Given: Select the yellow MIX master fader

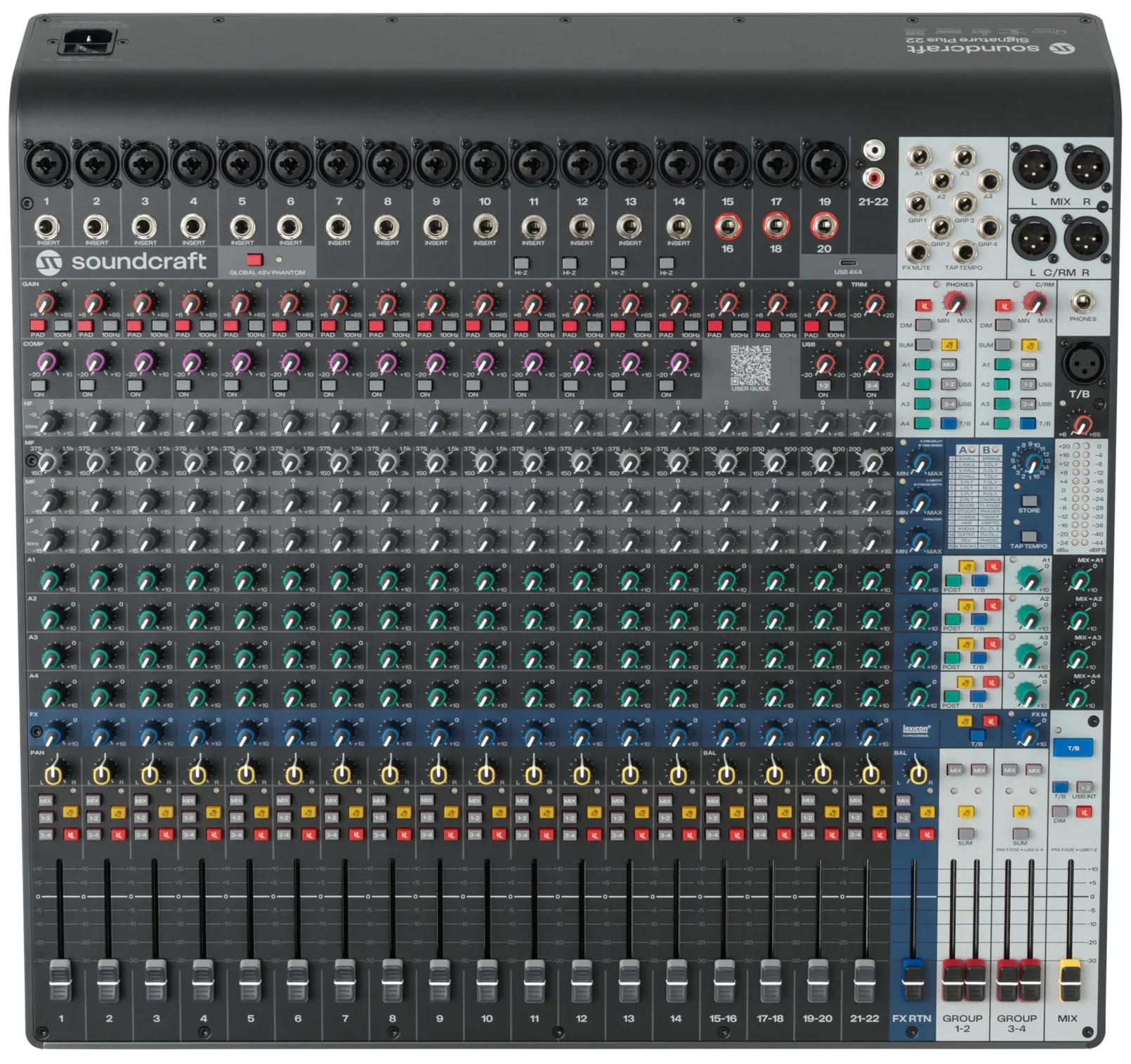Looking at the screenshot, I should pos(1070,980).
